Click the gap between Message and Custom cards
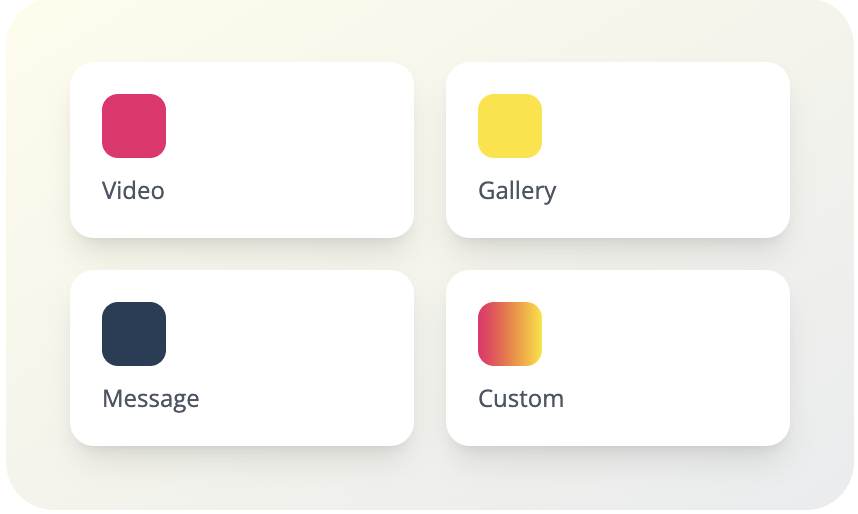The width and height of the screenshot is (858, 514). tap(430, 358)
